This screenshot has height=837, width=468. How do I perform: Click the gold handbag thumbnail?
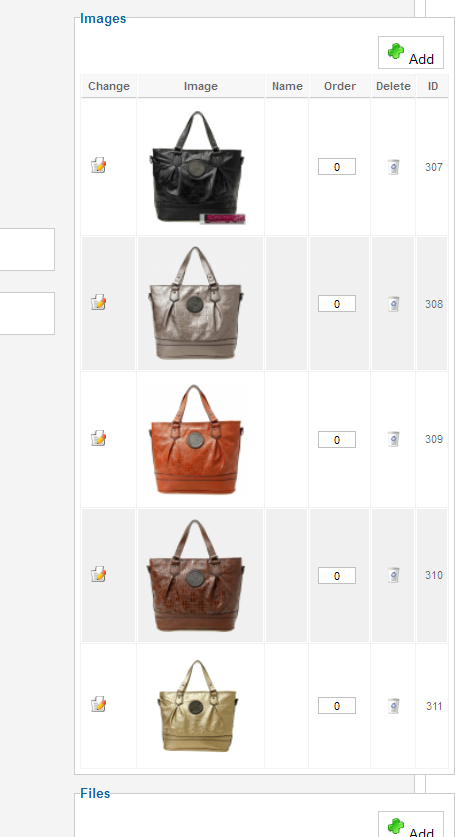[197, 706]
